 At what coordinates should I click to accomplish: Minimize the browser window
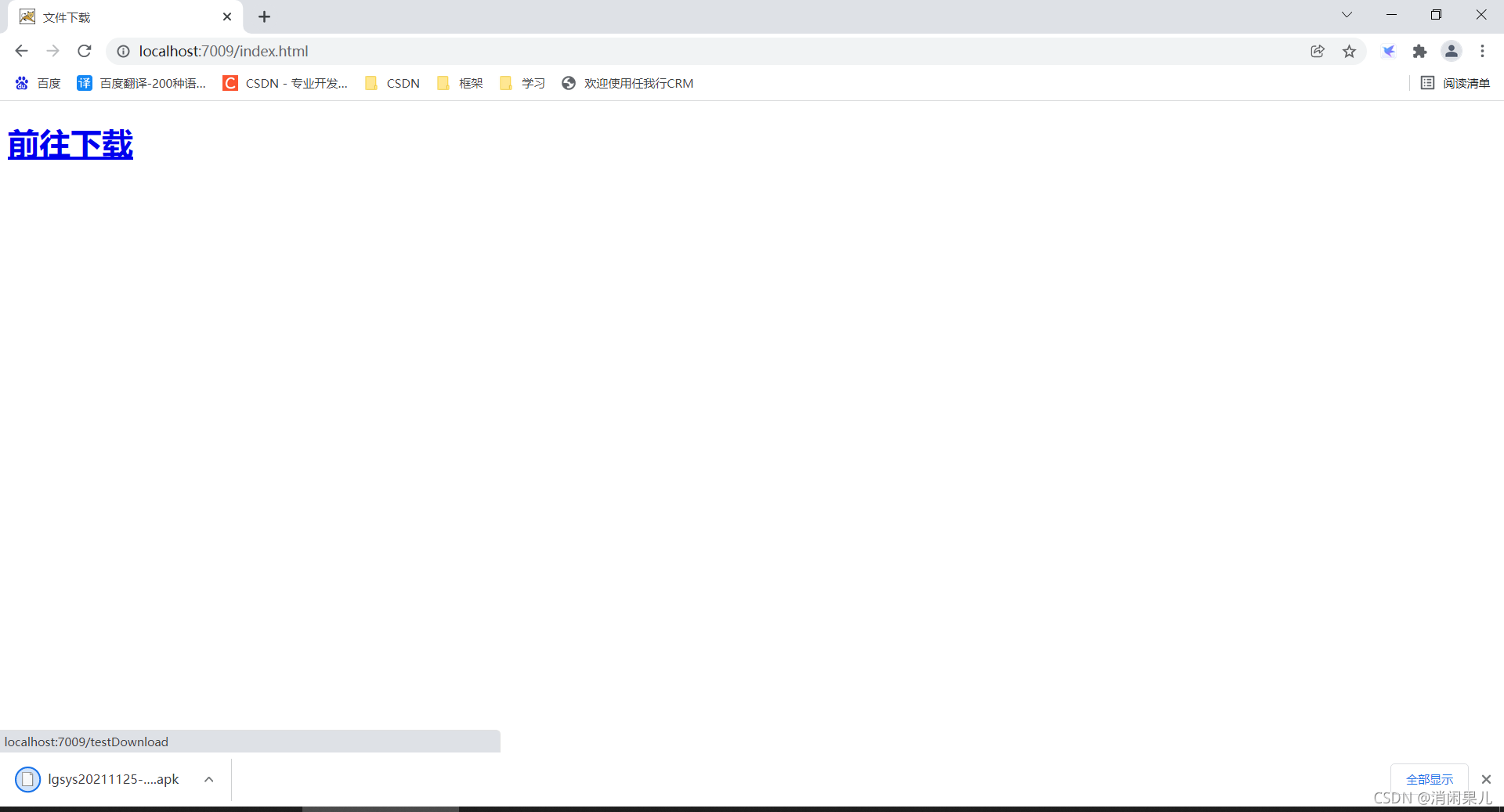(1391, 15)
